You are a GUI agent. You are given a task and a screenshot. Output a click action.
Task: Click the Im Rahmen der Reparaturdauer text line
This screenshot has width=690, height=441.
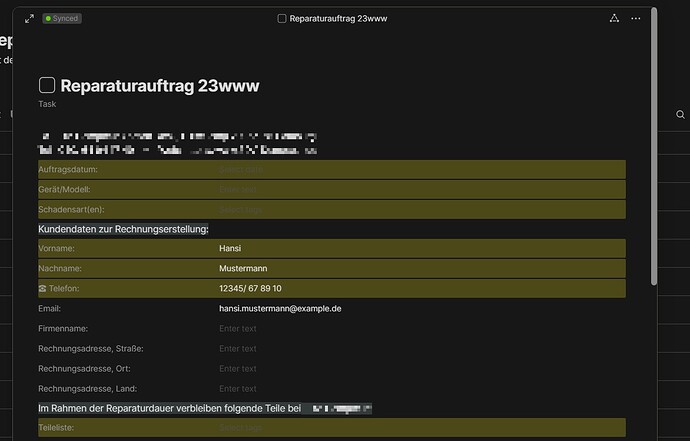point(169,408)
